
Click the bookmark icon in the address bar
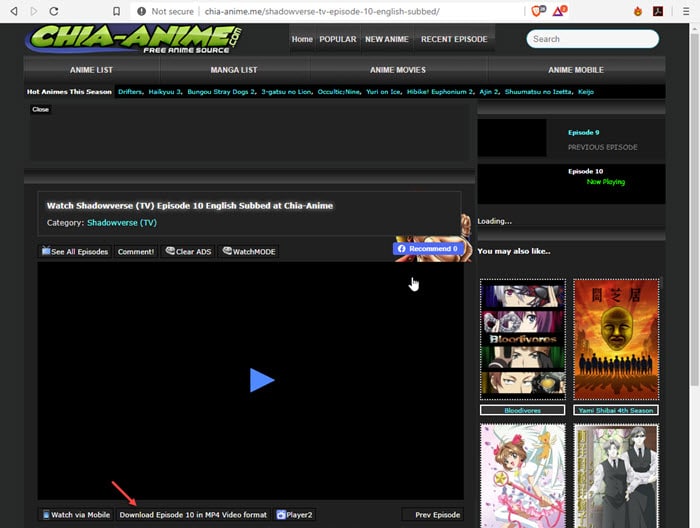116,11
